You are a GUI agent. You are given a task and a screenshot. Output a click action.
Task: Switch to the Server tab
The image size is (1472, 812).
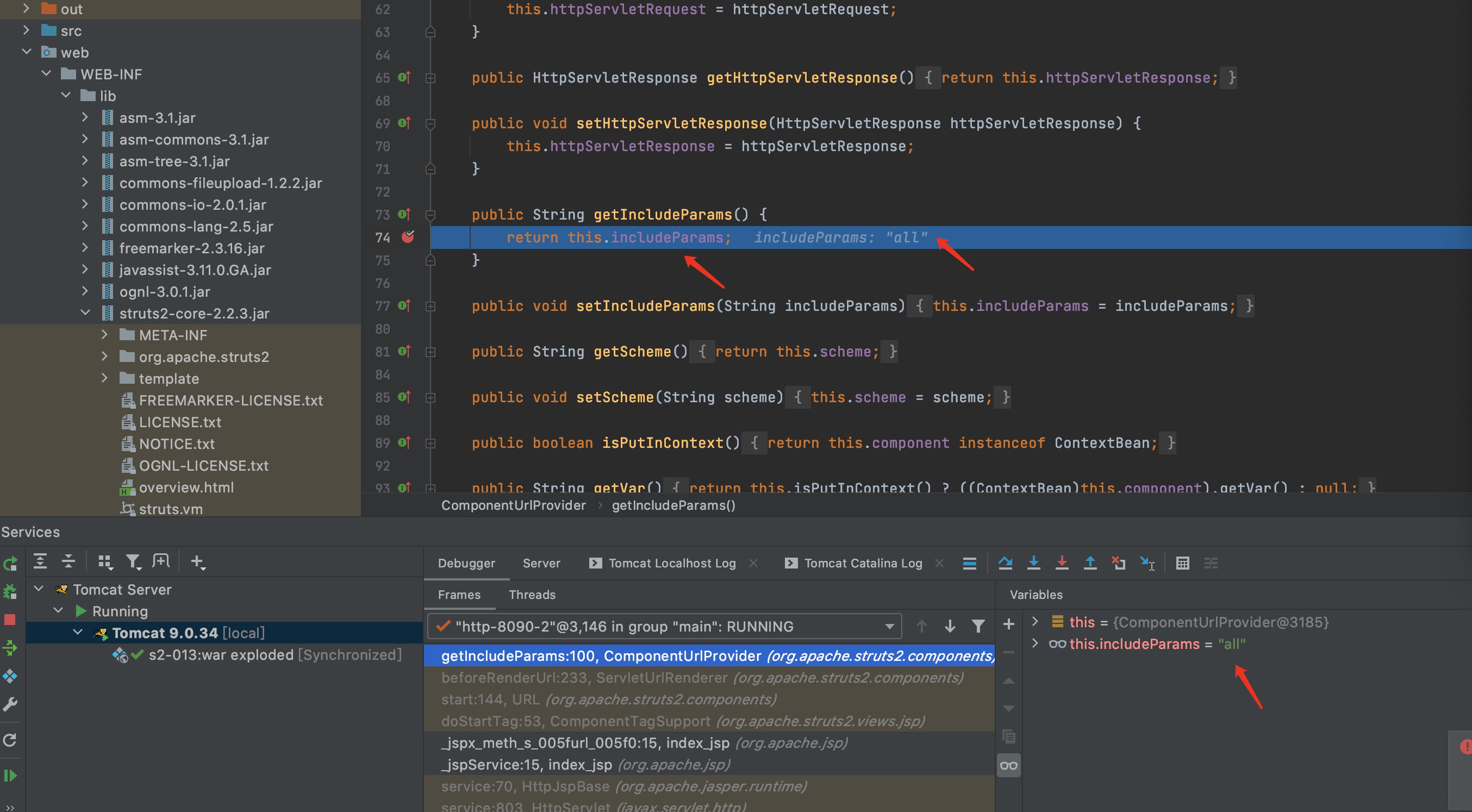(x=541, y=563)
